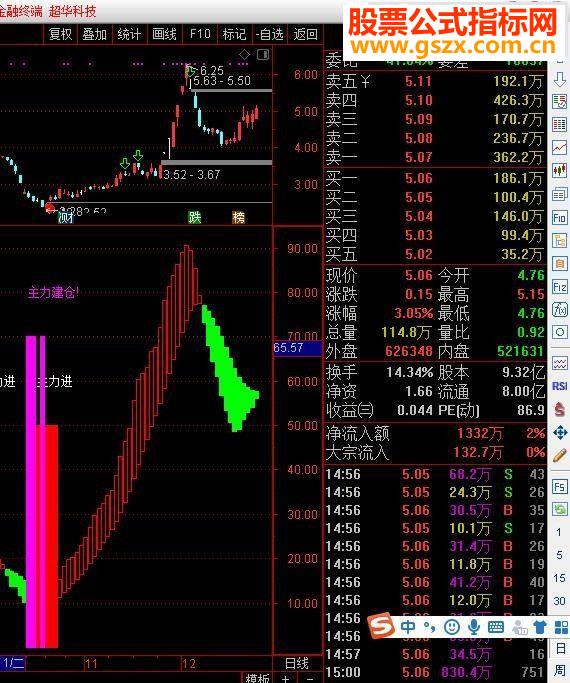Switch to 30-minute period

coord(559,601)
